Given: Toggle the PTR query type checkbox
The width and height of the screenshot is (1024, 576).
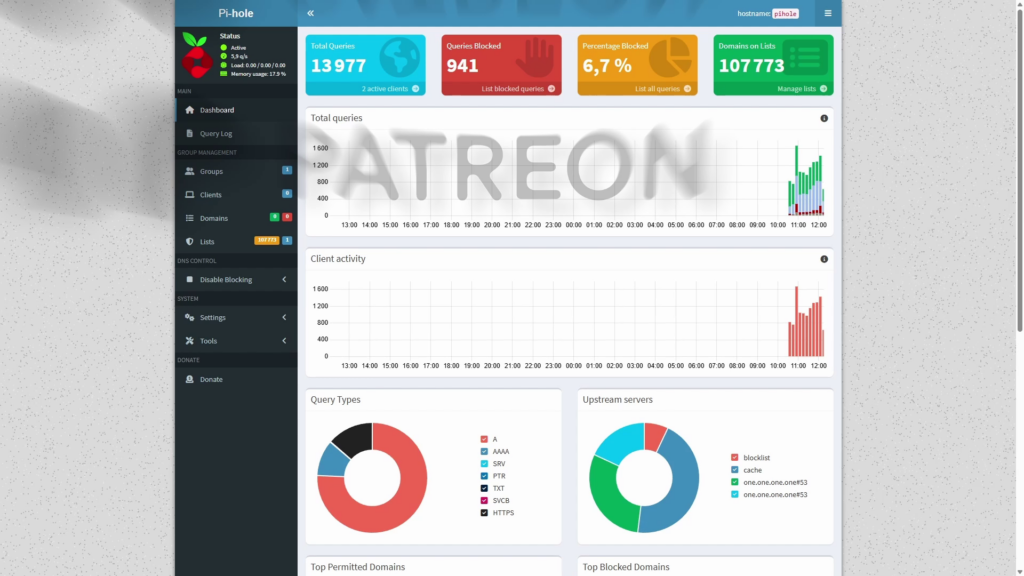Looking at the screenshot, I should tap(484, 476).
